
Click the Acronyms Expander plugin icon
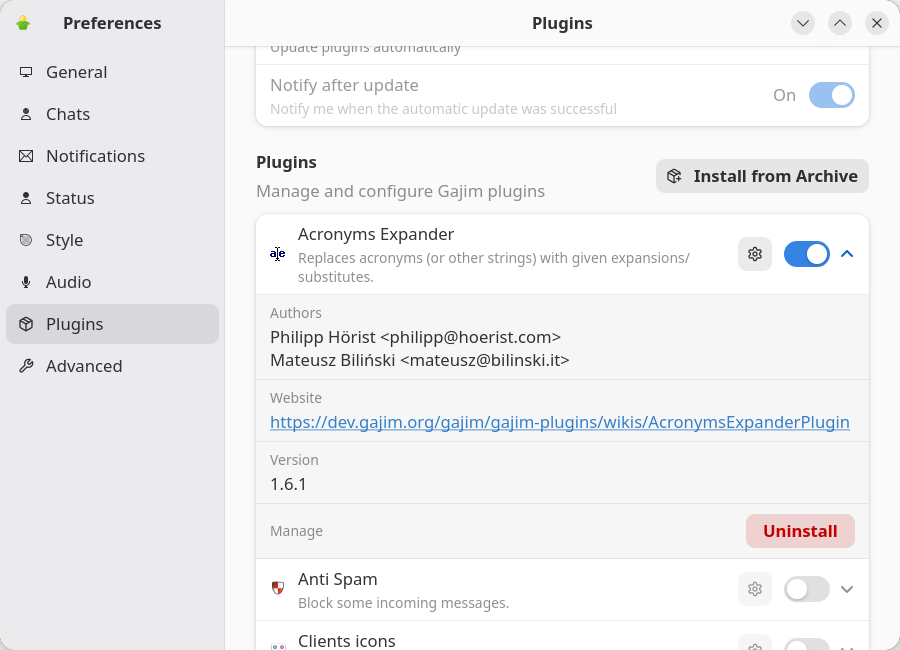(x=278, y=254)
